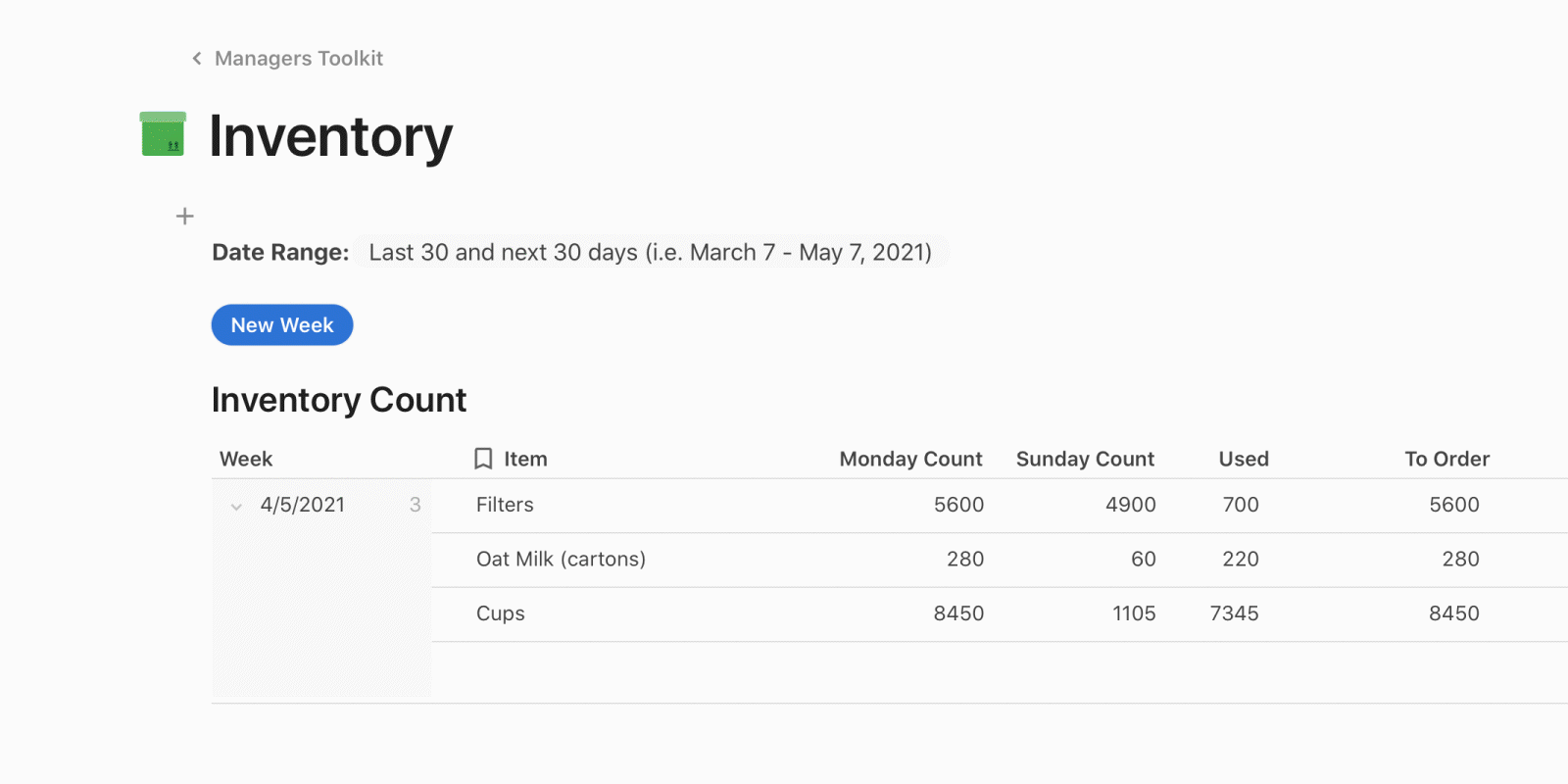Click the Used column header

click(x=1244, y=459)
